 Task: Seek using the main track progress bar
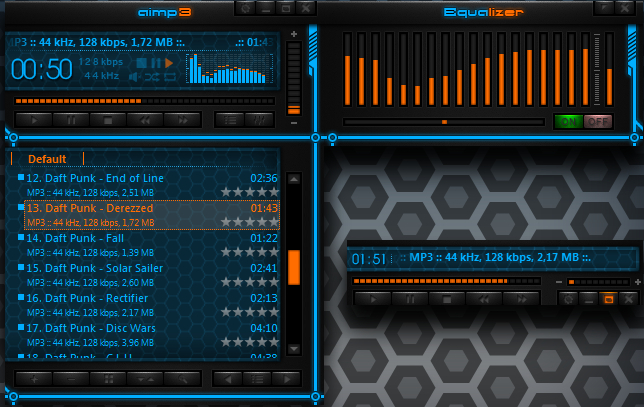[144, 101]
